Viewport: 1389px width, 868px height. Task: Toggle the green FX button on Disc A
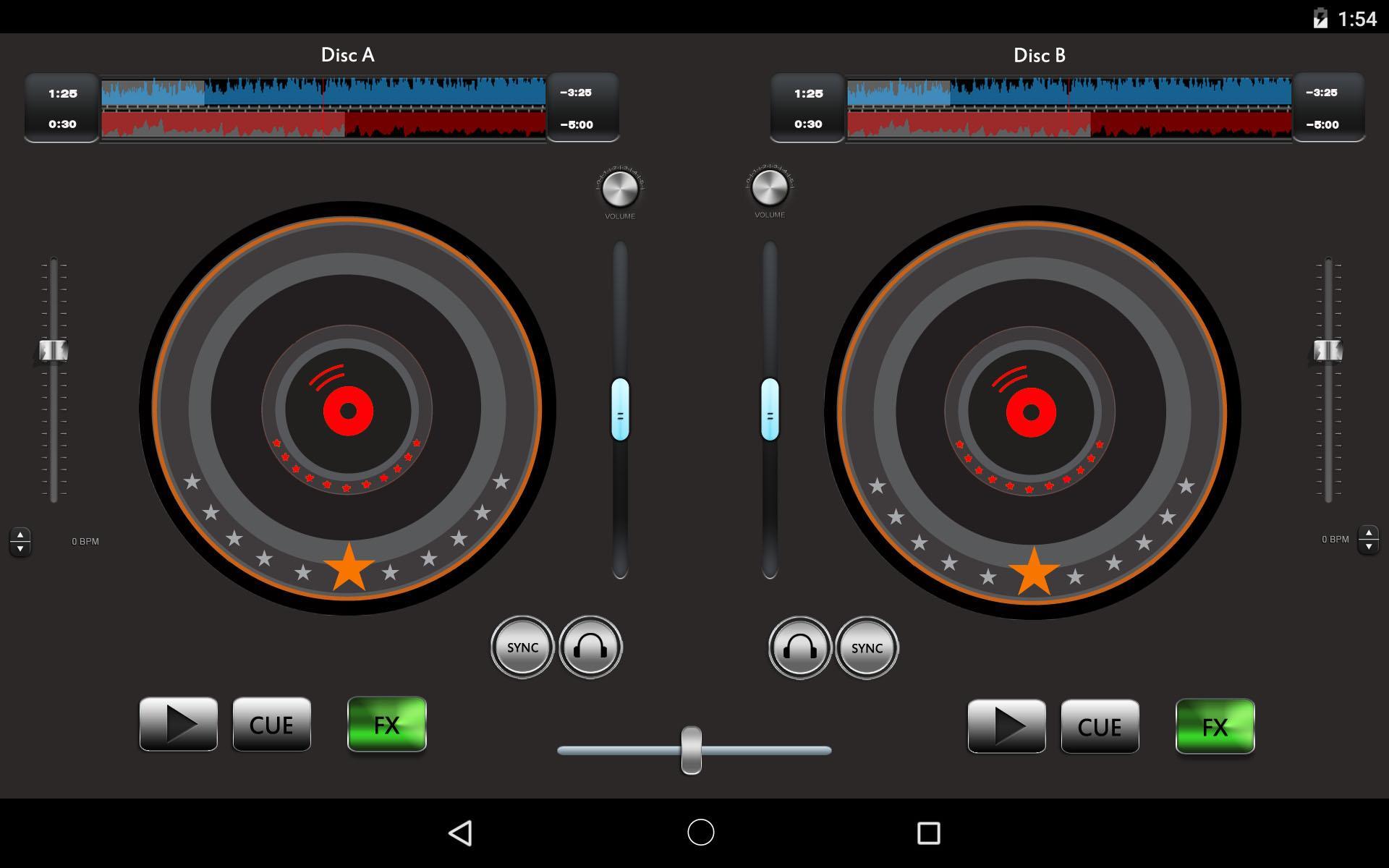(x=387, y=724)
